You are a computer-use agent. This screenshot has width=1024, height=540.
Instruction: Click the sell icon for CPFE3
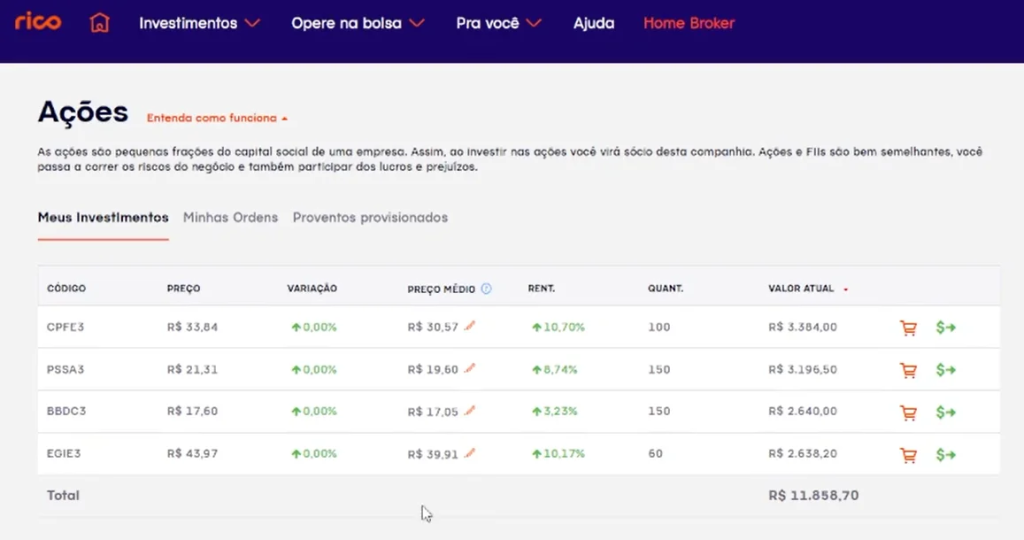[x=945, y=328]
